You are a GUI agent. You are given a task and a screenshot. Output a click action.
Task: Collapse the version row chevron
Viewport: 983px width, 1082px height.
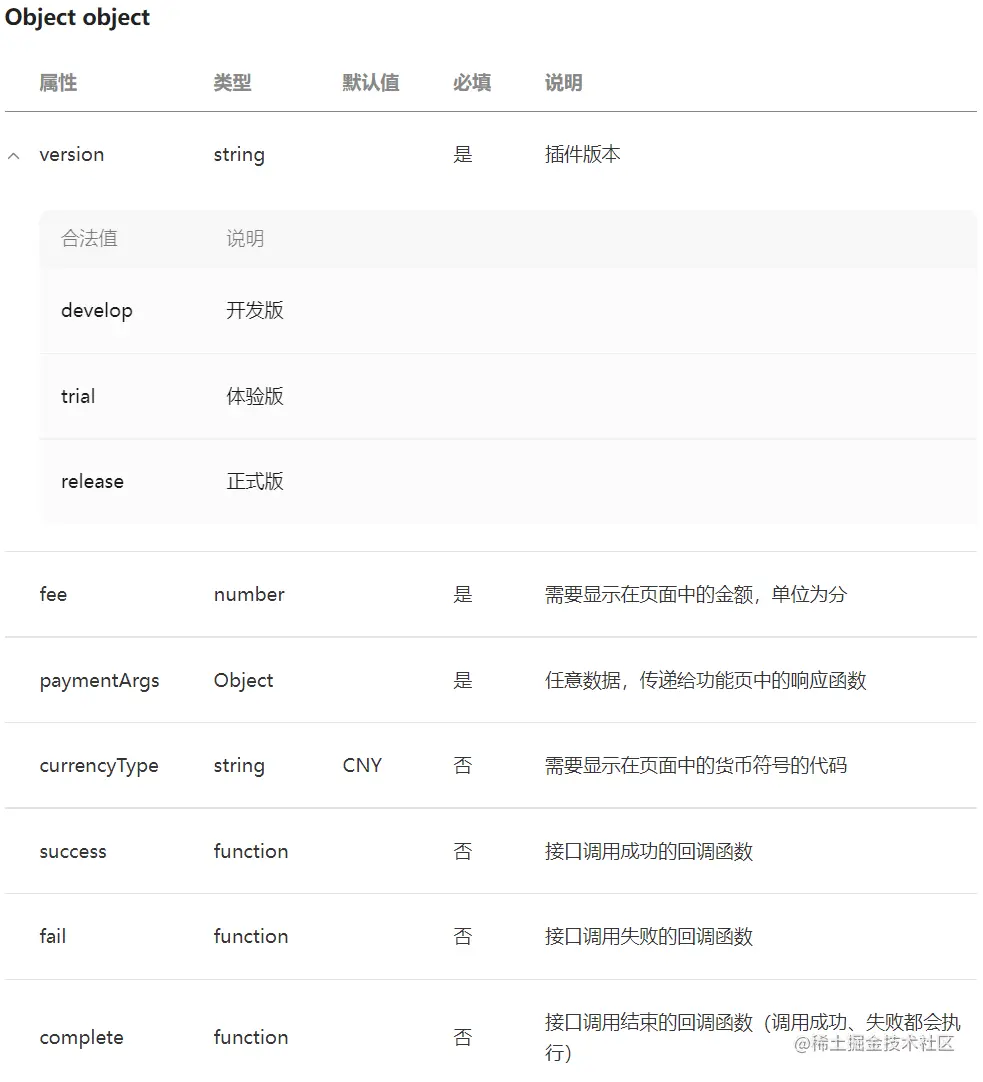[x=13, y=156]
